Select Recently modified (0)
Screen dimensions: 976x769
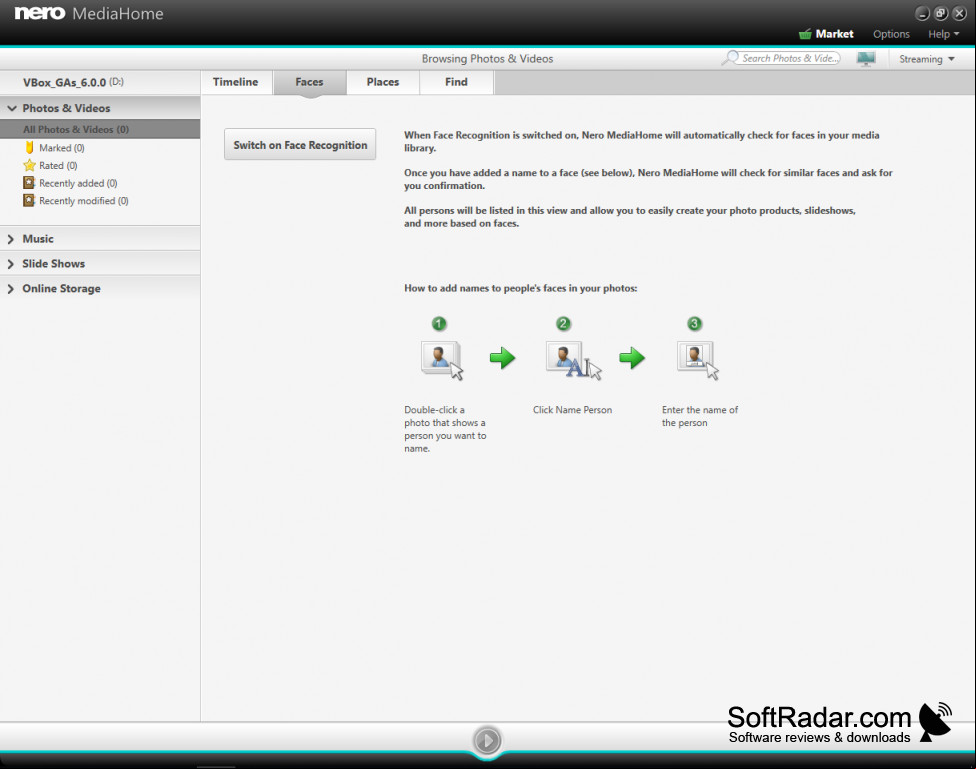83,201
